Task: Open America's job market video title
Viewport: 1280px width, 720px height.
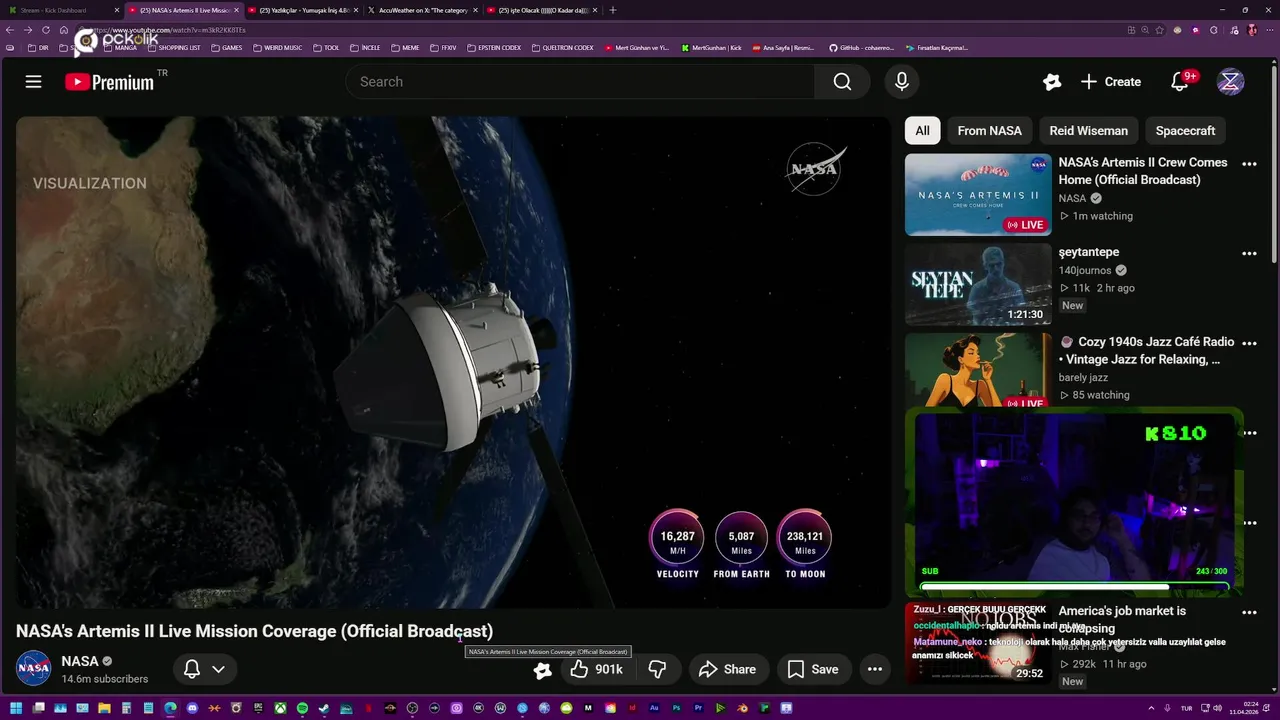Action: click(x=1122, y=619)
